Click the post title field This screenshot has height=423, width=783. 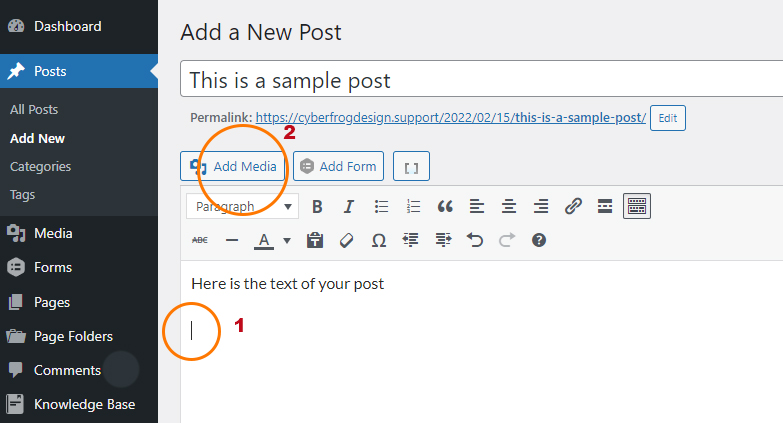coord(480,80)
